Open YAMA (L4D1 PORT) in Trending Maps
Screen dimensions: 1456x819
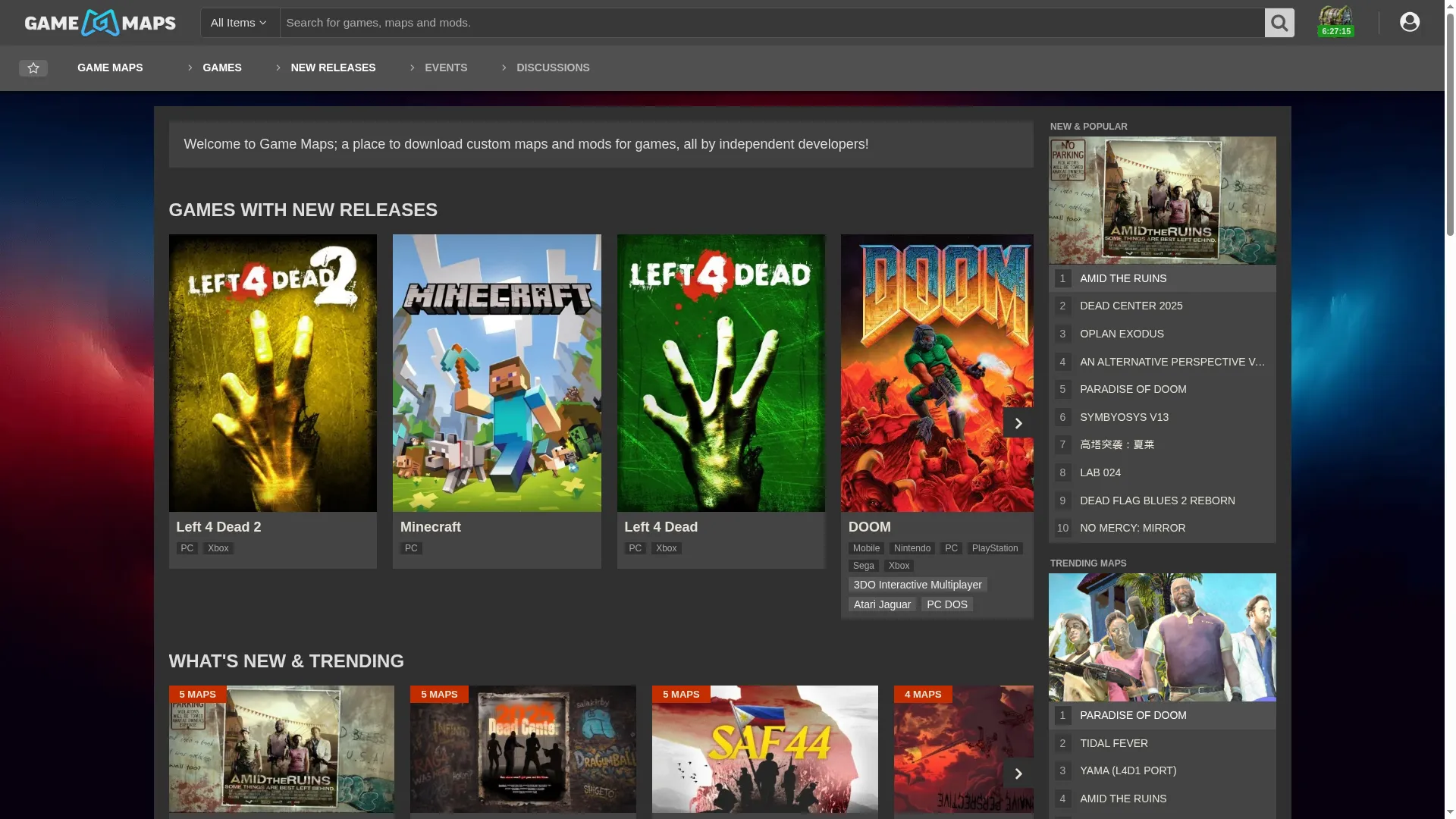click(x=1163, y=770)
